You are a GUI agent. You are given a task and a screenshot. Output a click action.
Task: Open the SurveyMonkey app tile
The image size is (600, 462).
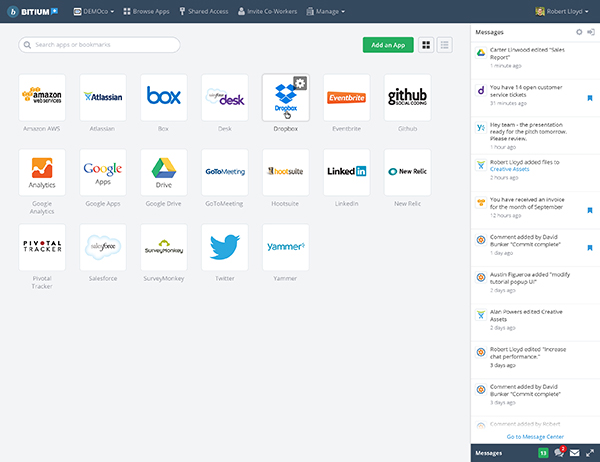(164, 247)
